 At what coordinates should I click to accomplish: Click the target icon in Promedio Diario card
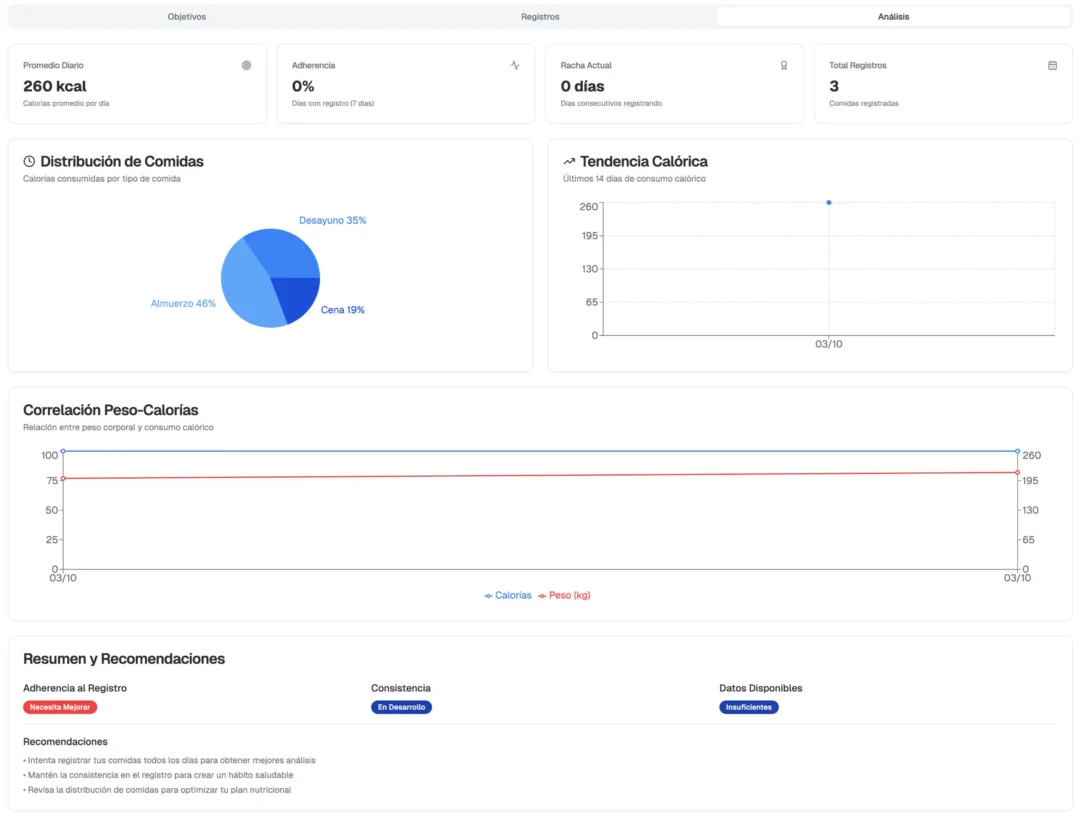click(247, 65)
